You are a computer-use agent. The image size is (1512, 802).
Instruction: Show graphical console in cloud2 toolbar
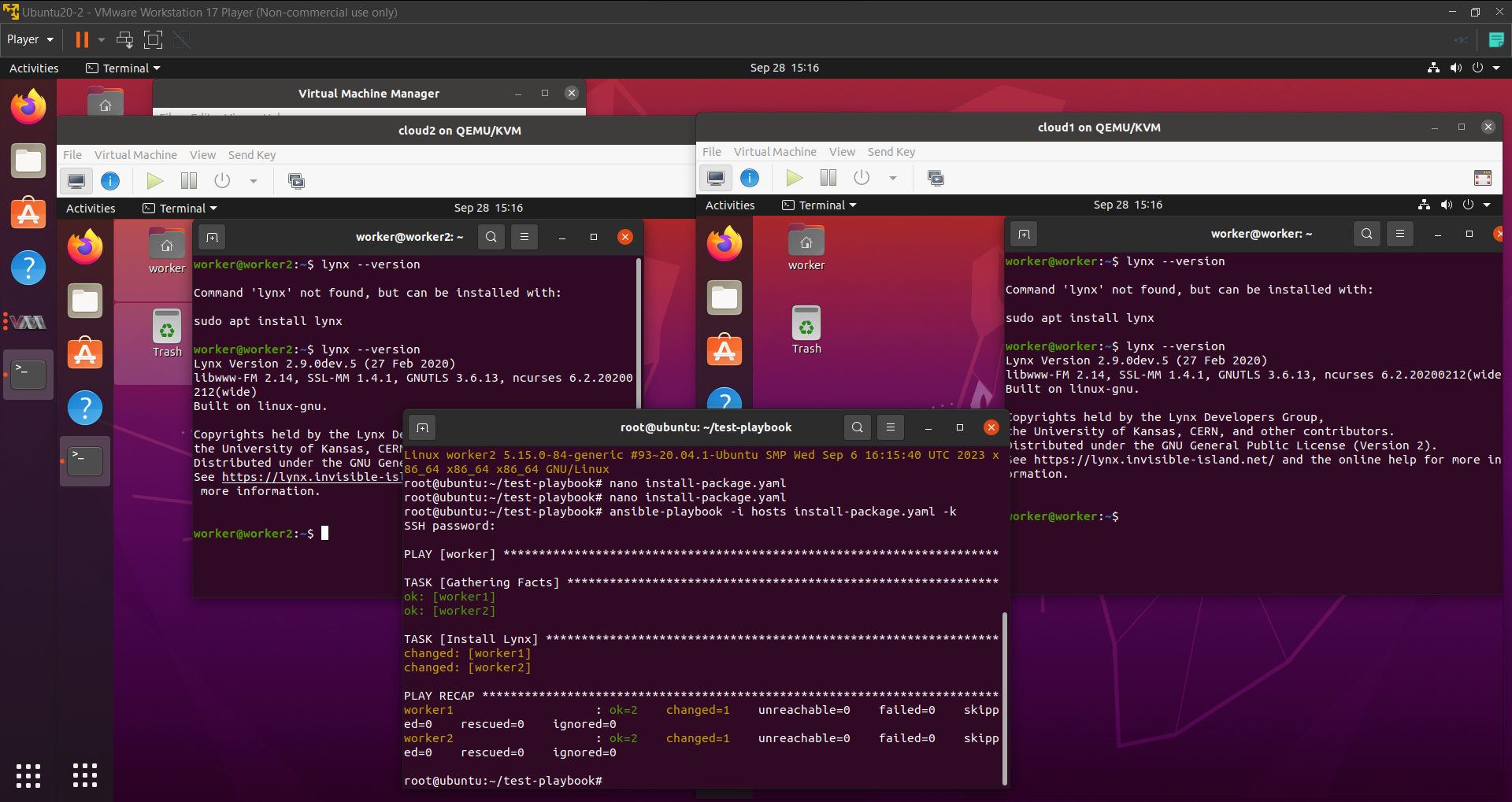tap(76, 181)
